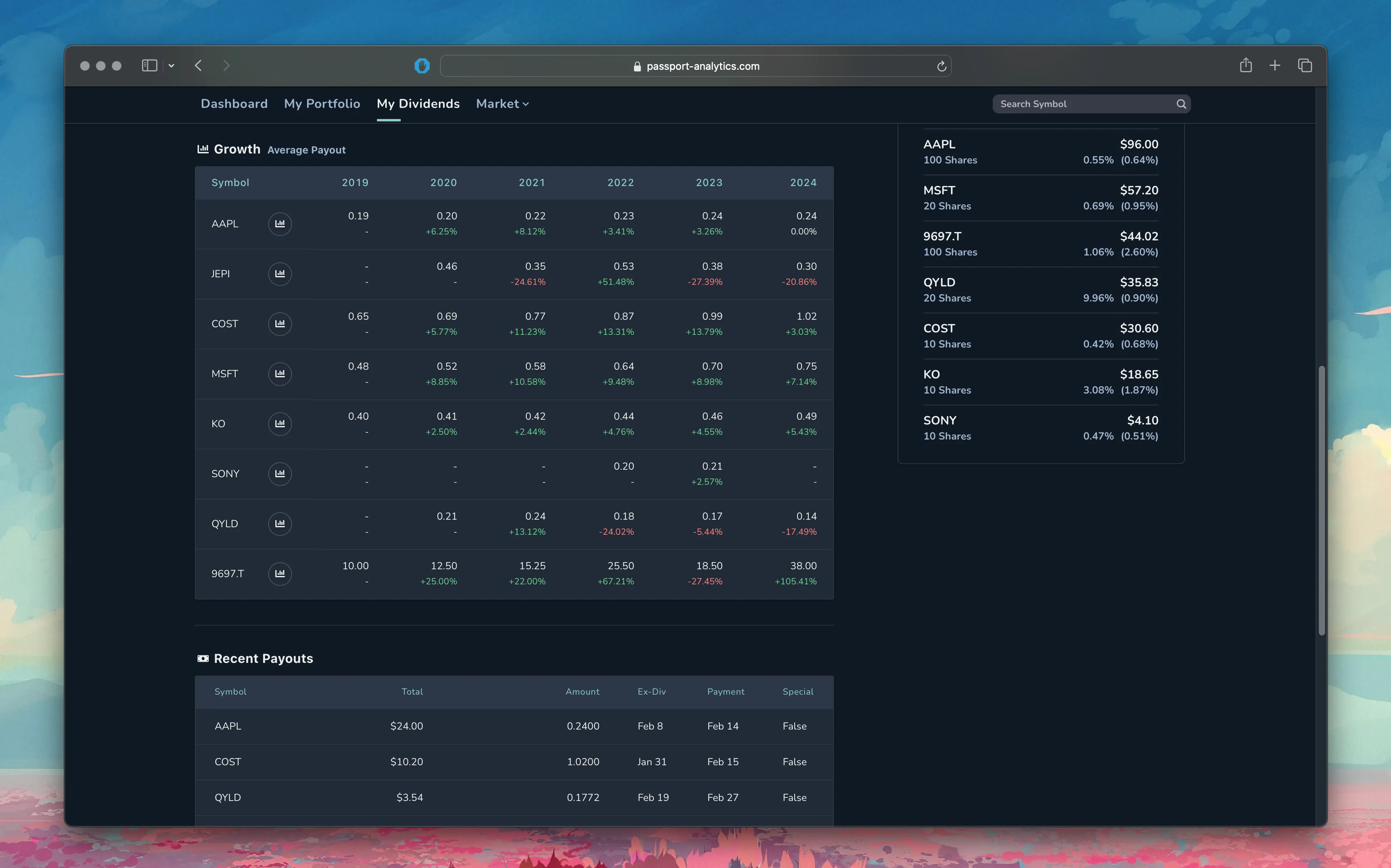1391x868 pixels.
Task: Click the 1.02 value in COST row
Action: [x=806, y=316]
